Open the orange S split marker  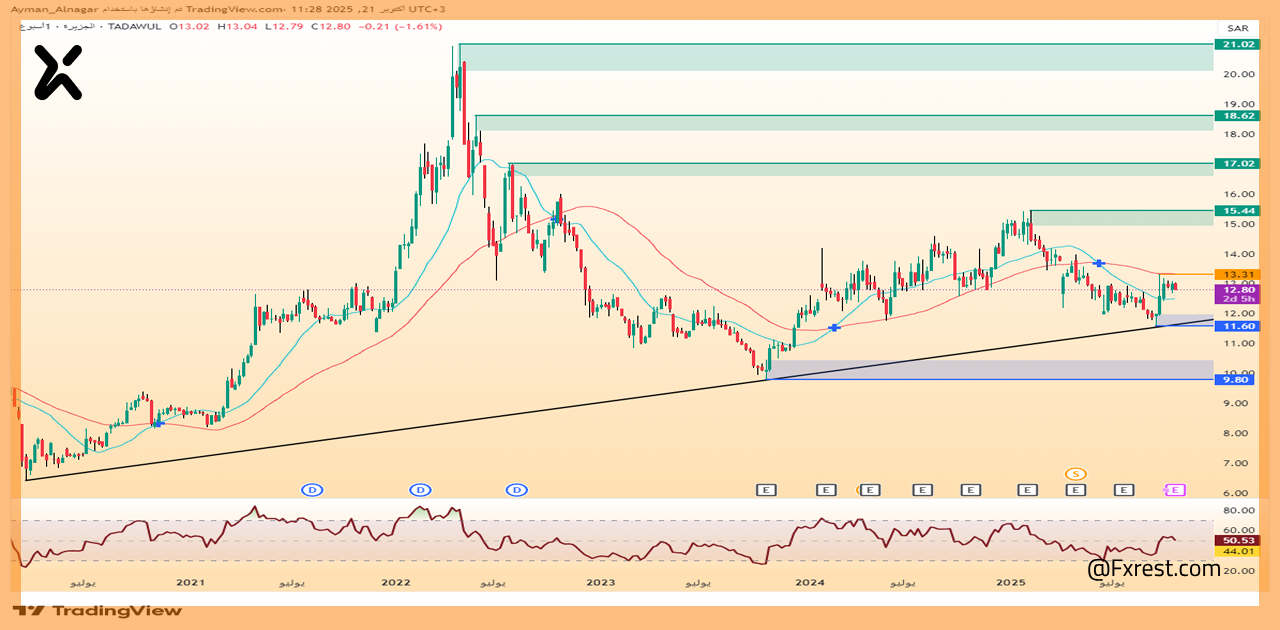tap(1076, 473)
